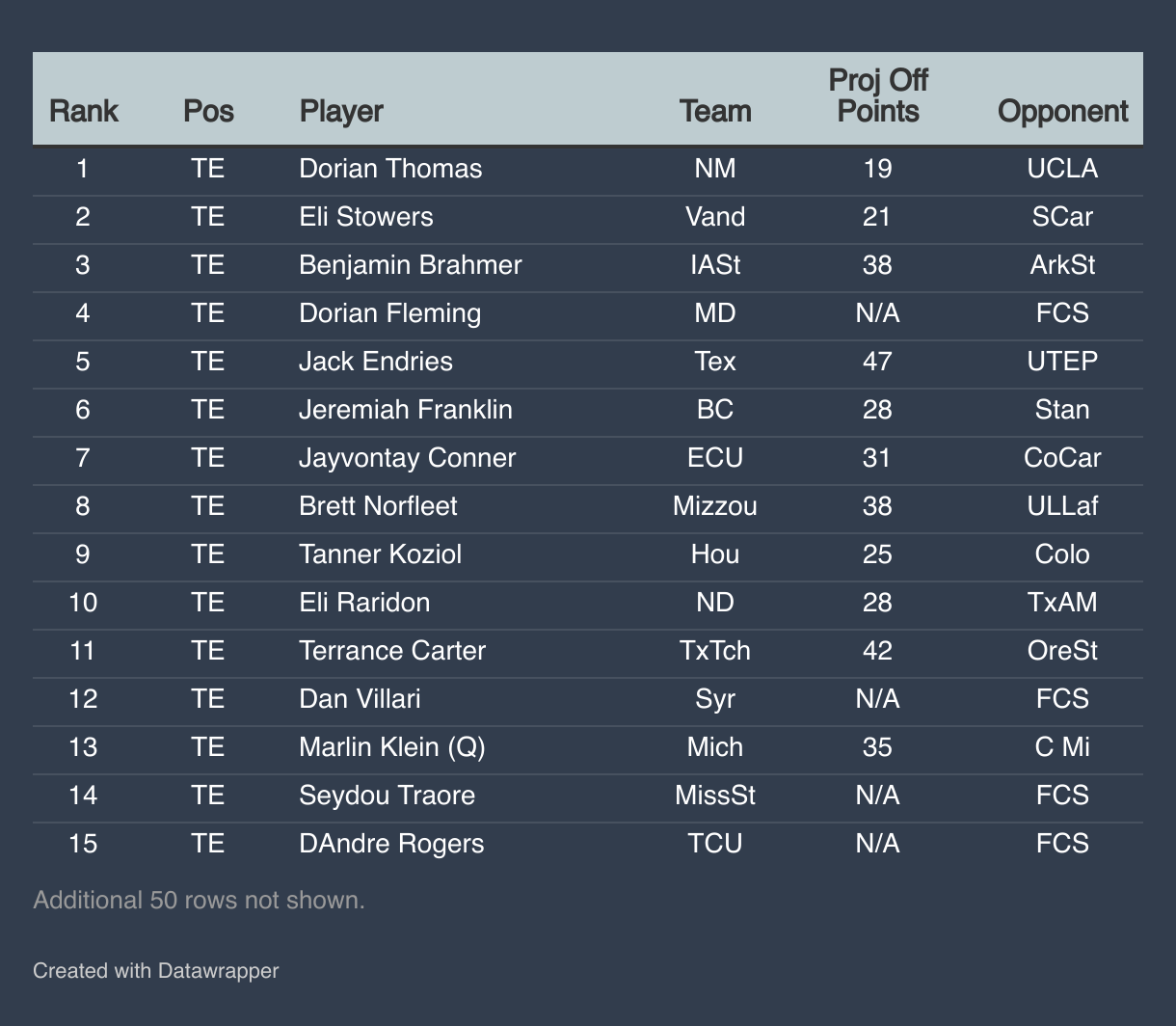Click the CoCar opponent cell
1176x1026 pixels.
tap(1062, 458)
